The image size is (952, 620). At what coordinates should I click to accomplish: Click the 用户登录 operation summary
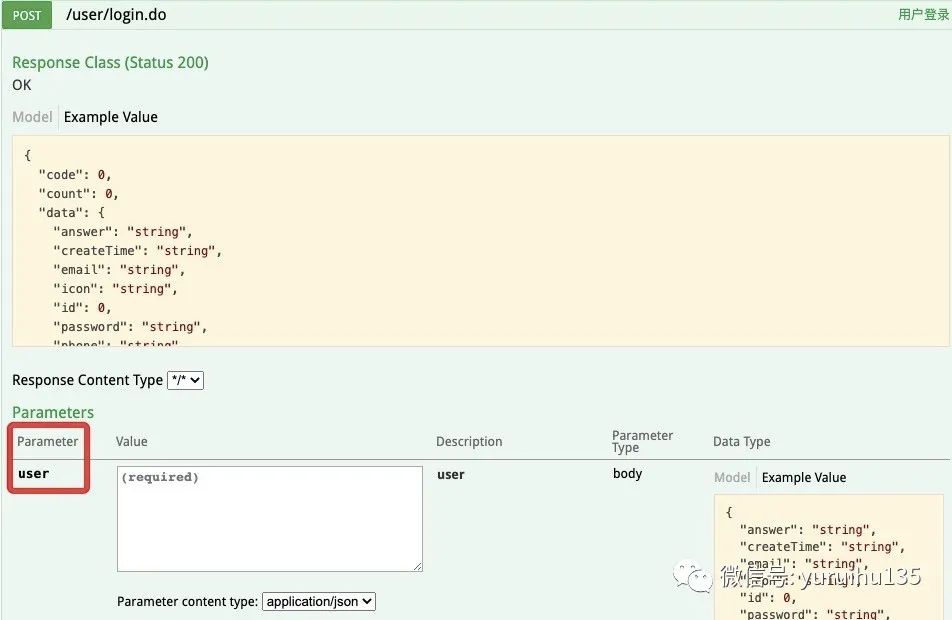(923, 15)
